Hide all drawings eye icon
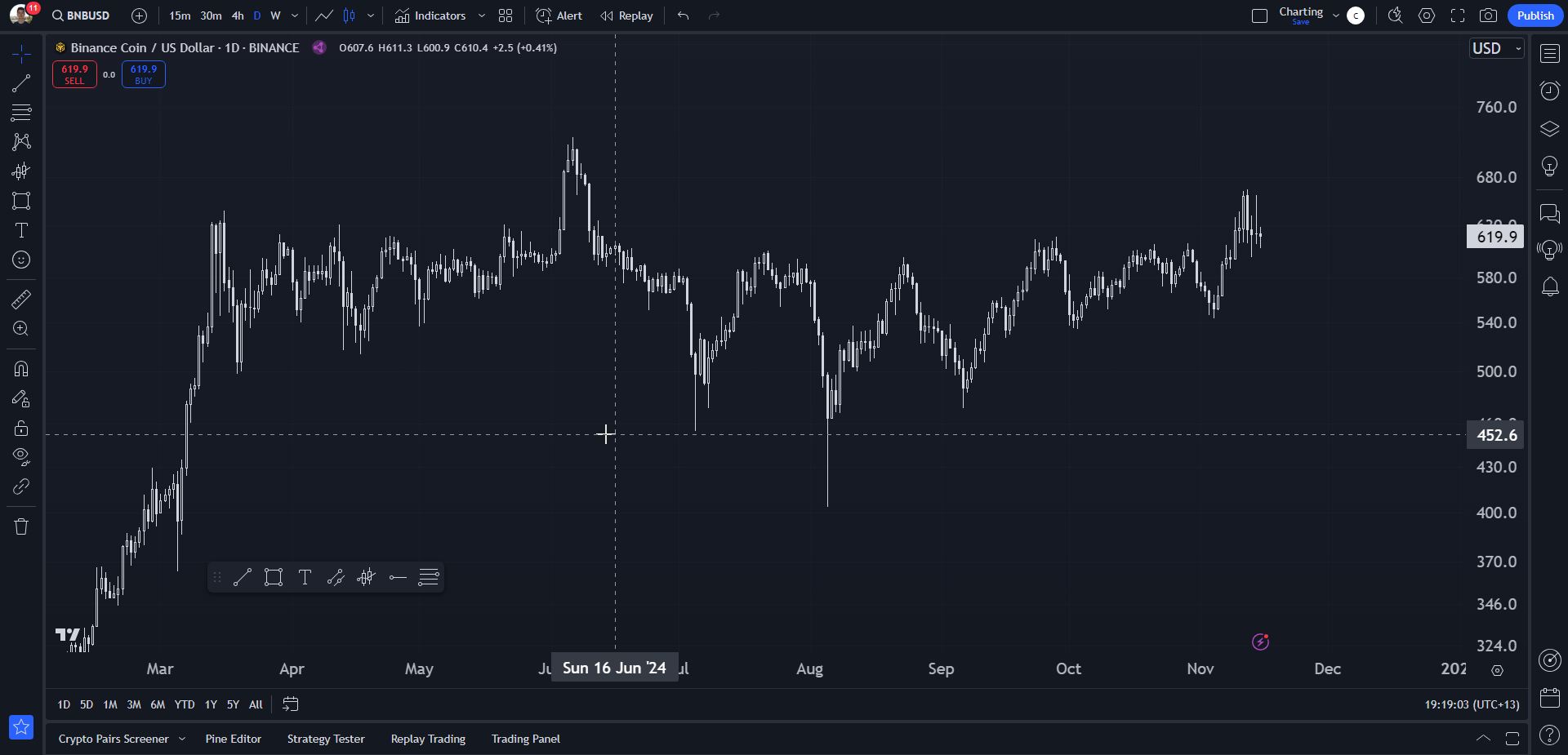 [x=21, y=457]
